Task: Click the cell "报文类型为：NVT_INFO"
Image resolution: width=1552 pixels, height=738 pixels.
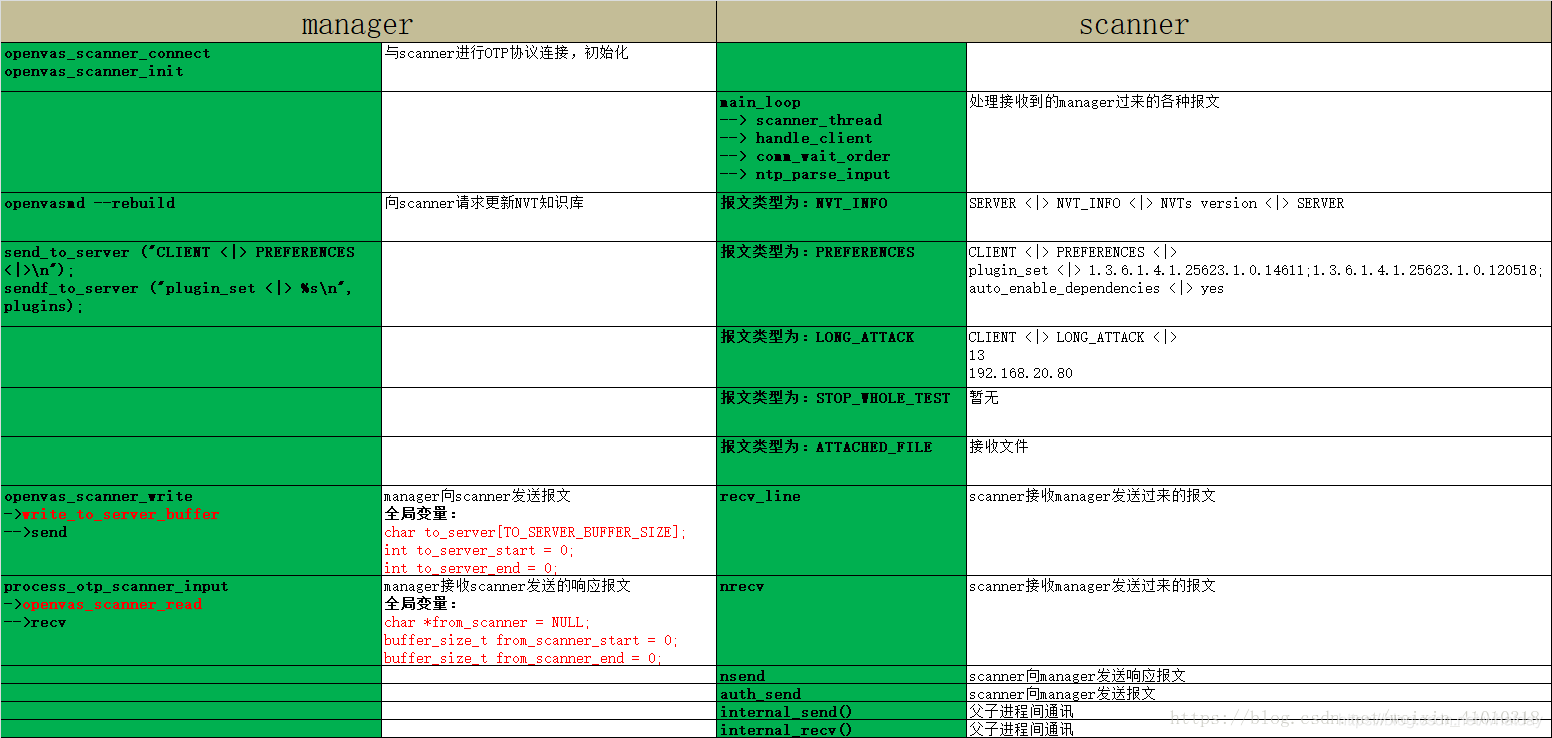Action: tap(842, 216)
